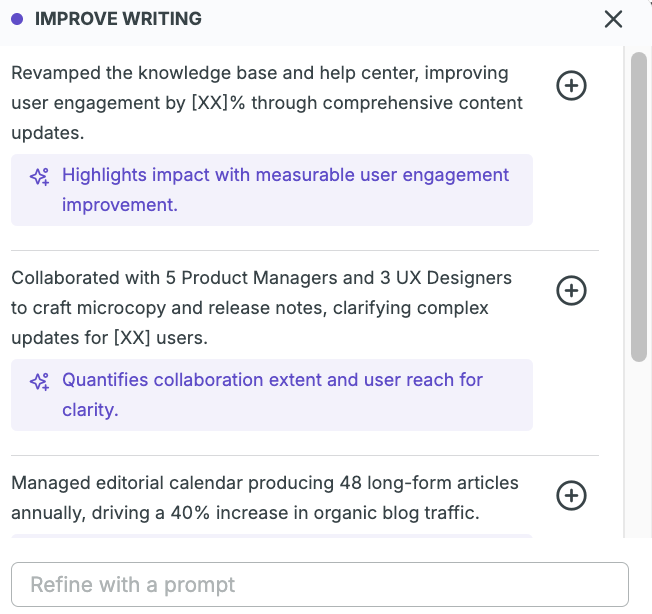The height and width of the screenshot is (614, 652).
Task: Click the suggestions list scrollbar thumb
Action: point(639,205)
